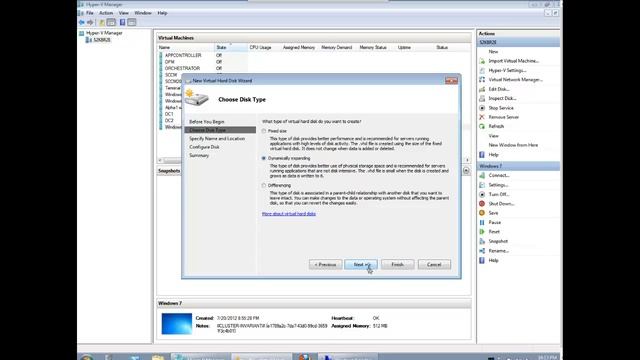Open the New action in Actions pane
The image size is (640, 360).
point(493,52)
